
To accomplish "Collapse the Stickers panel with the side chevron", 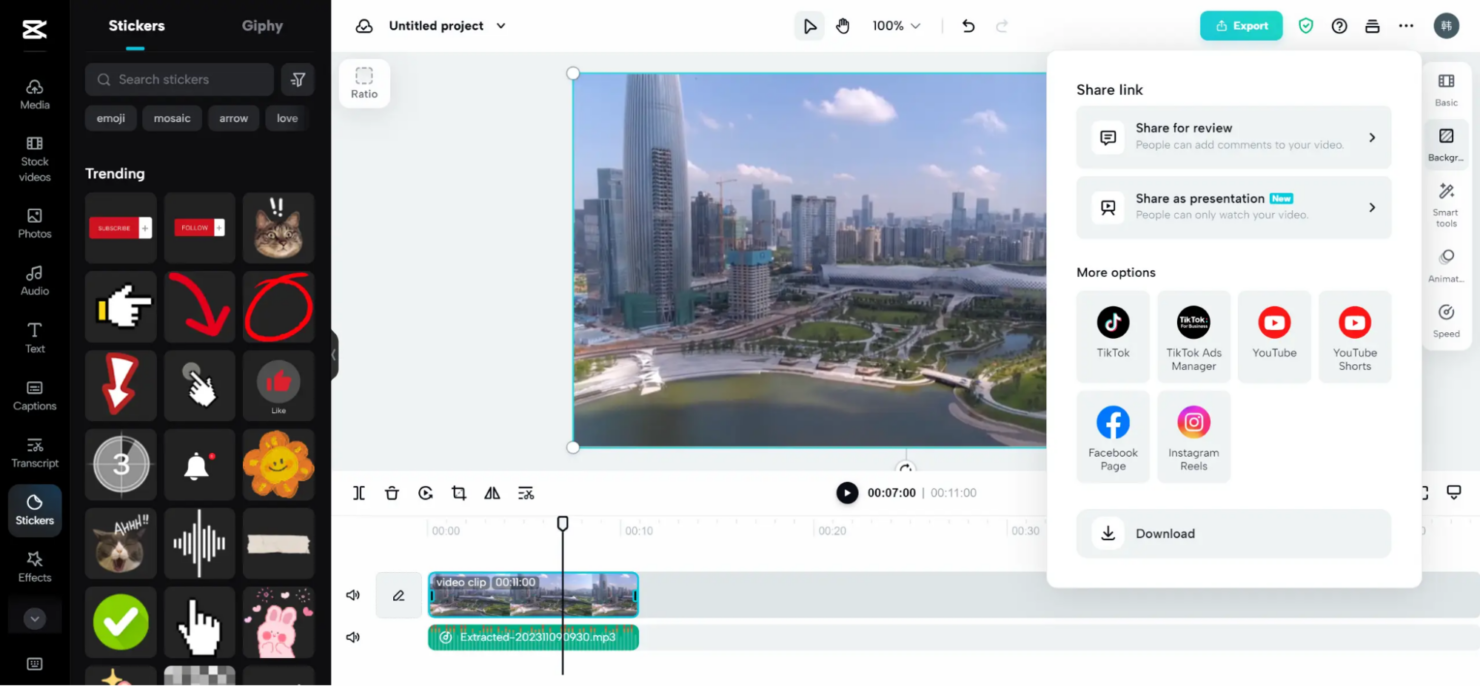I will coord(333,355).
